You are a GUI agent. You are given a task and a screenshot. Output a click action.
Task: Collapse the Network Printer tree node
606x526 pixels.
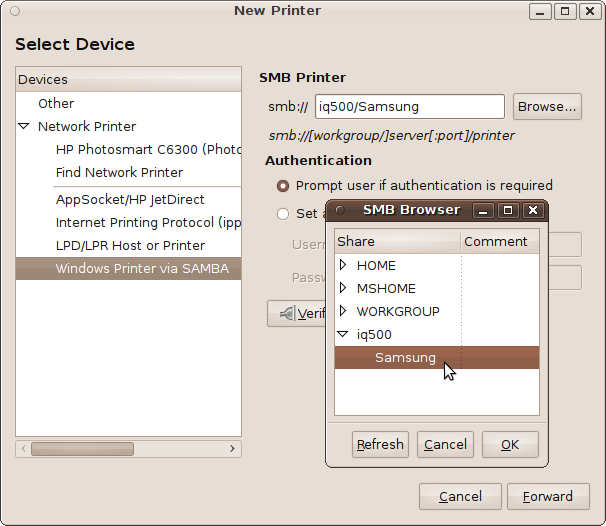(x=24, y=126)
